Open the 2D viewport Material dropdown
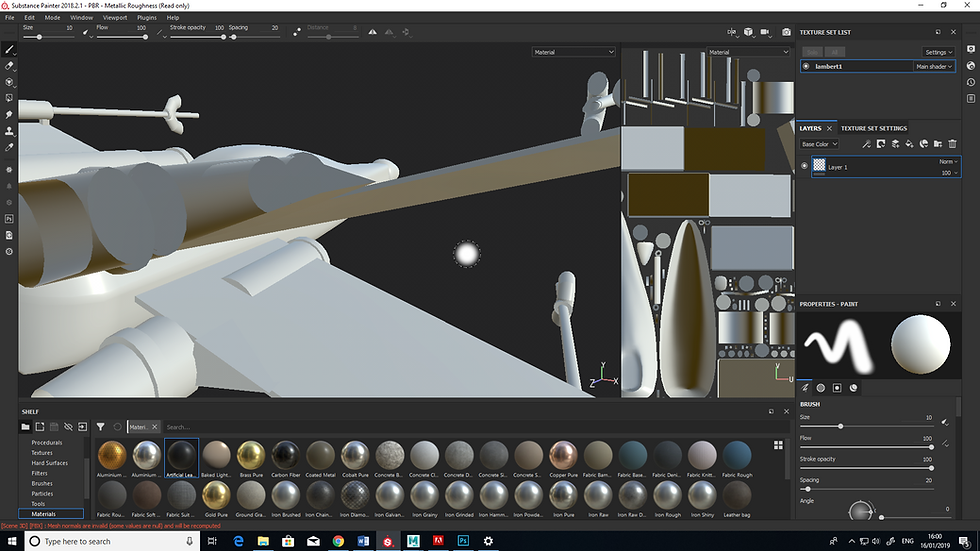Viewport: 980px width, 551px height. coord(748,52)
